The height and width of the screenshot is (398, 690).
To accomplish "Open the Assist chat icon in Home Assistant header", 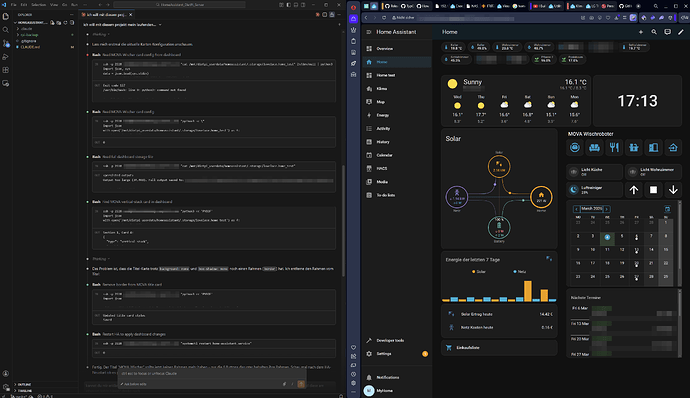I will click(x=668, y=32).
